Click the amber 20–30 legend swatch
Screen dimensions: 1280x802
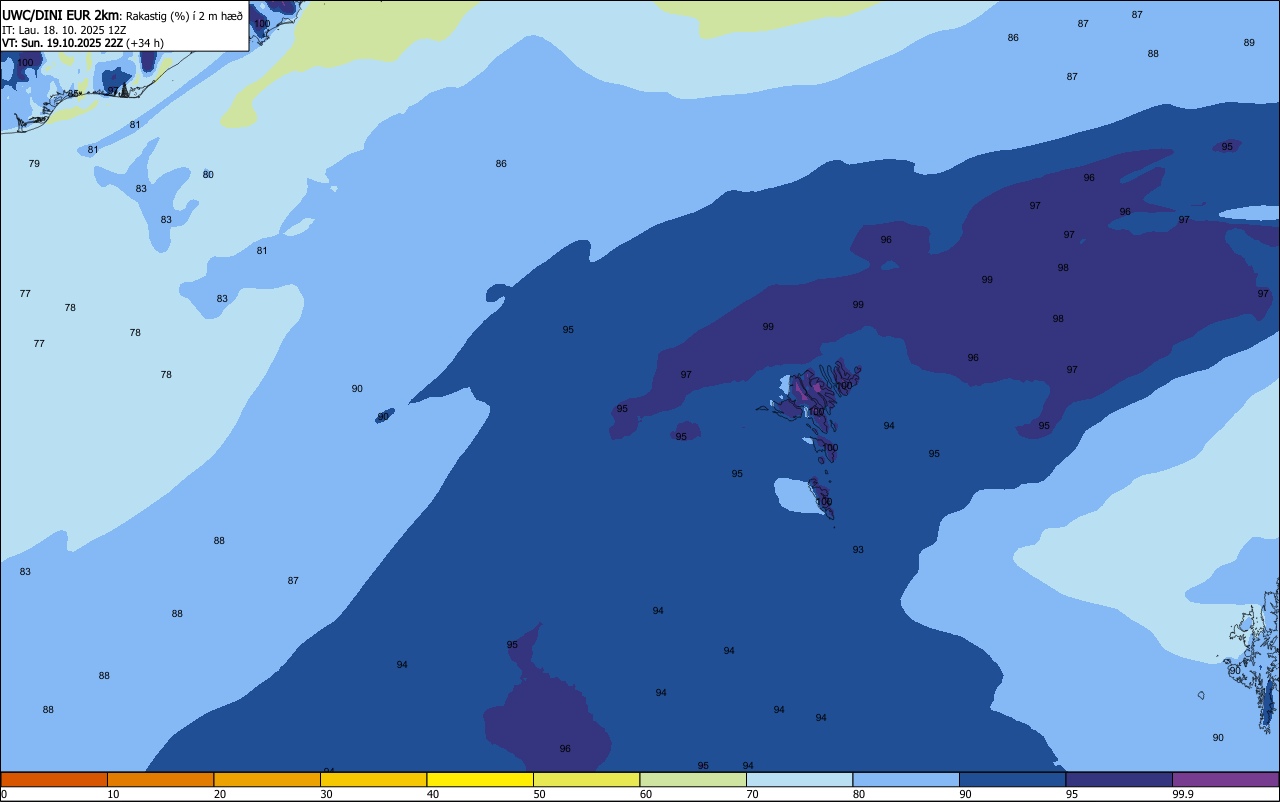[x=267, y=779]
